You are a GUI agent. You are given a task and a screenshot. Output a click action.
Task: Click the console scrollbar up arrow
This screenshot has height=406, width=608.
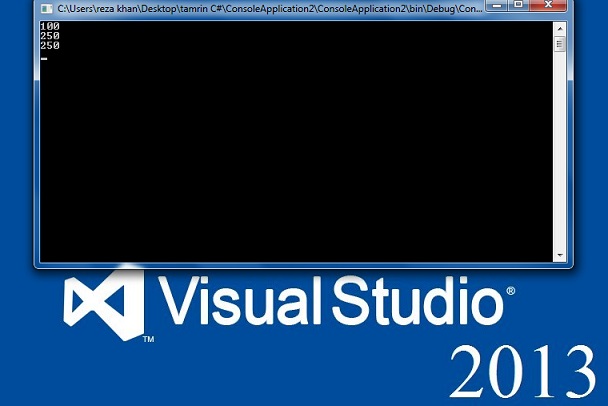[x=560, y=29]
